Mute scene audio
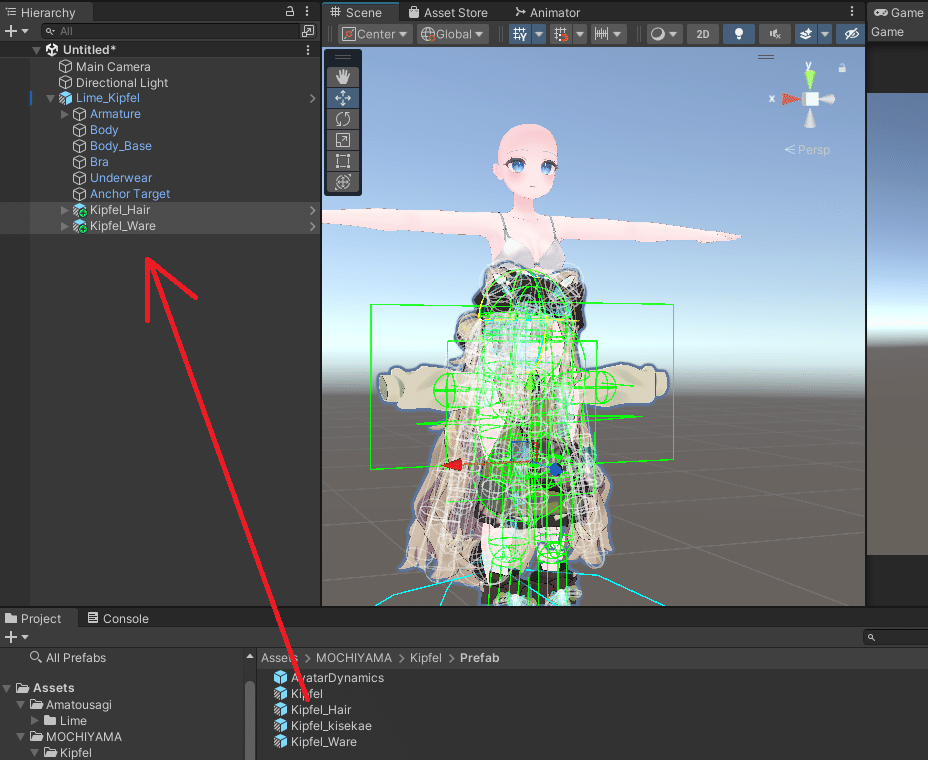 tap(773, 33)
